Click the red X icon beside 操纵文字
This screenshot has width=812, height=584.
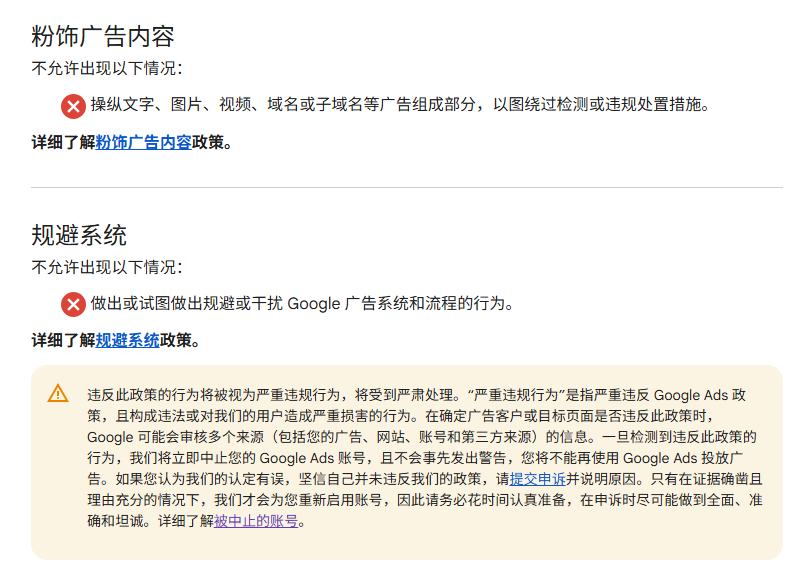coord(74,107)
